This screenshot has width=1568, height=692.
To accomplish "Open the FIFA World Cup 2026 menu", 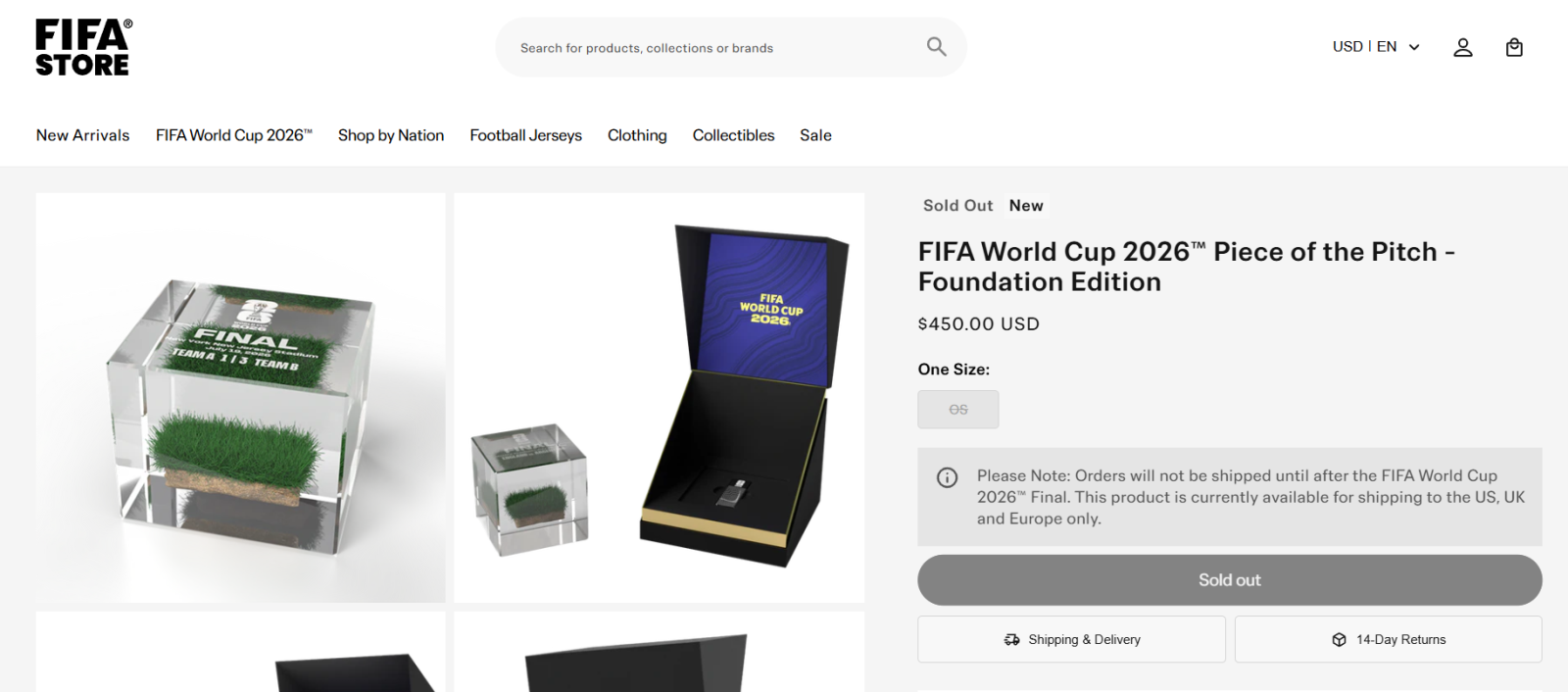I will (x=234, y=135).
